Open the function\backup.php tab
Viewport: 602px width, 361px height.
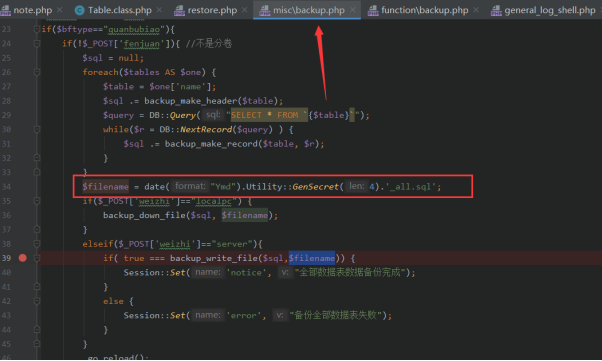click(x=425, y=10)
